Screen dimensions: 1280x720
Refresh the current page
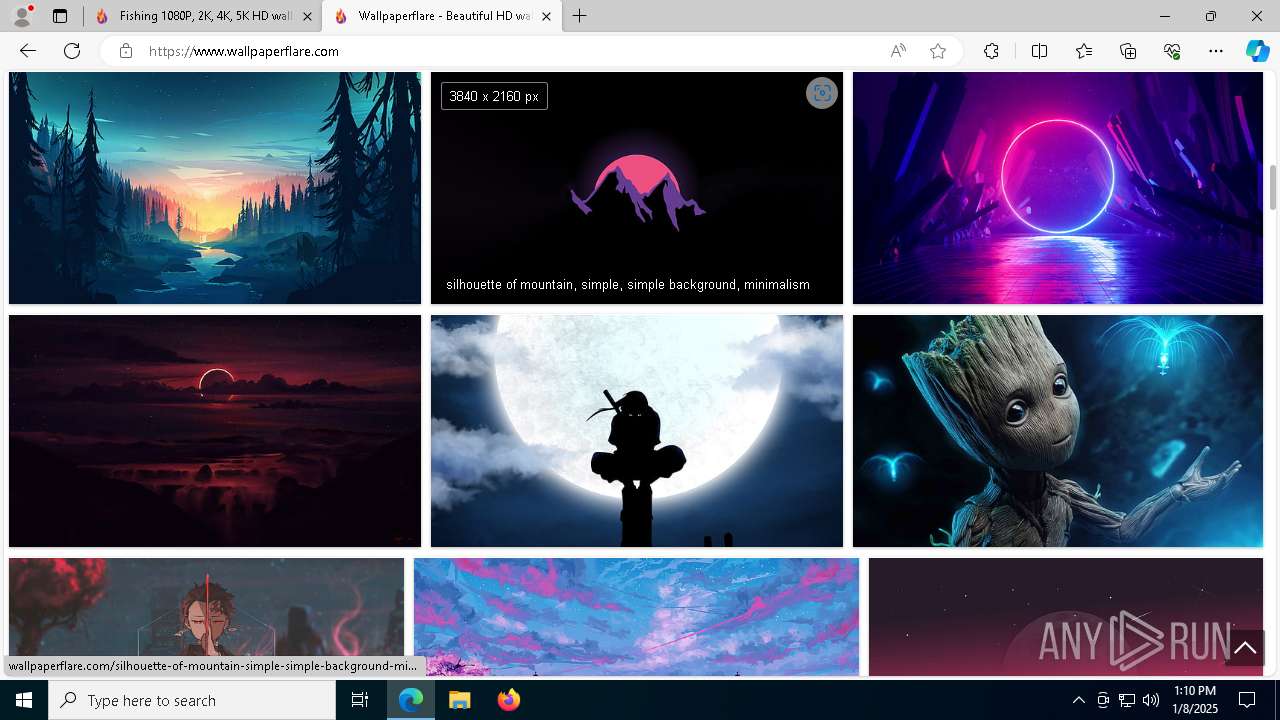72,51
